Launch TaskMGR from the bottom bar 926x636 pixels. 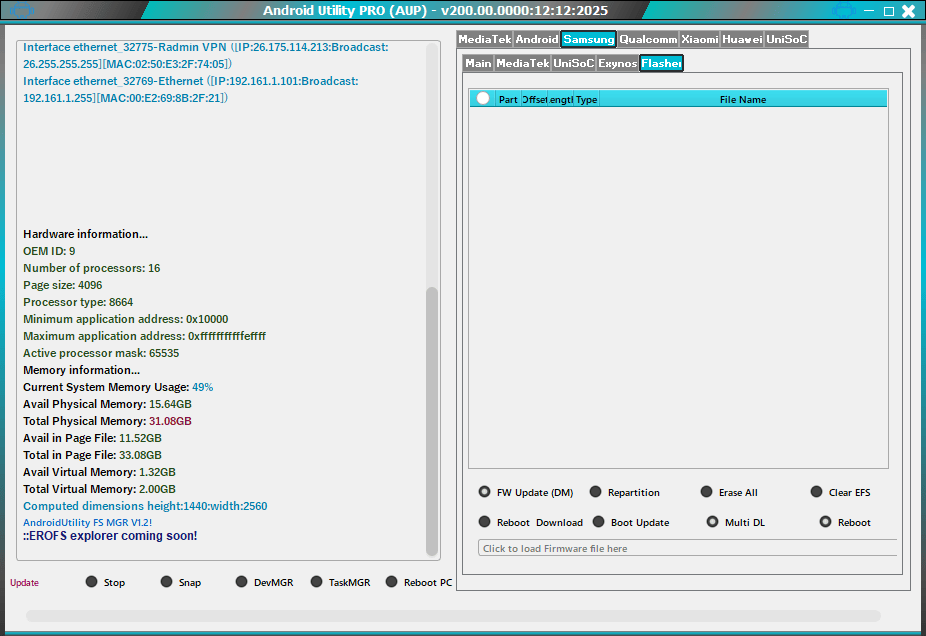coord(317,582)
